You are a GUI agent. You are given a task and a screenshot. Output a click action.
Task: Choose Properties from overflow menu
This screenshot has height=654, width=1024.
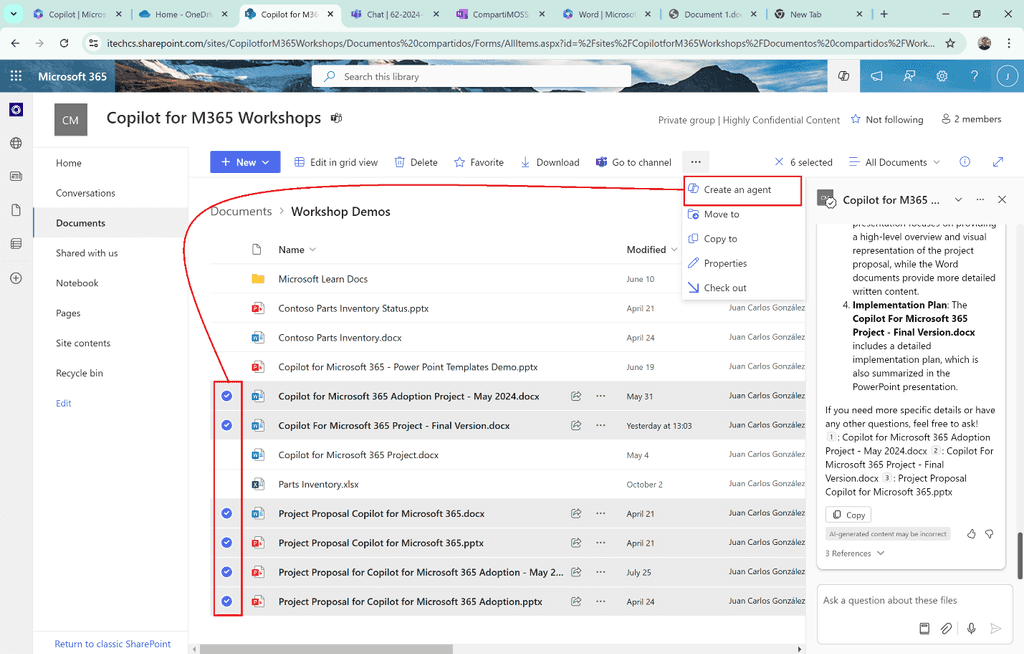pyautogui.click(x=743, y=263)
